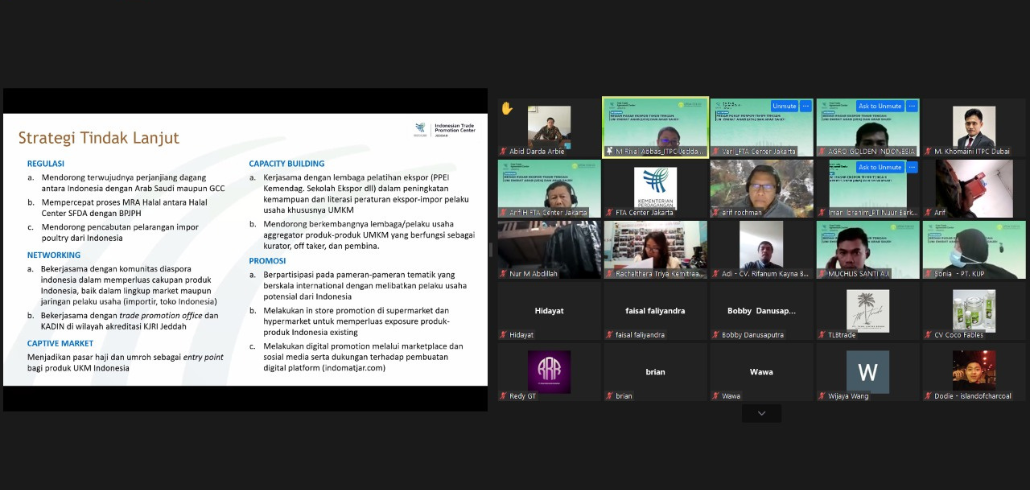Click the W avatar of Wijaya Wang
This screenshot has height=490, width=1030.
coord(867,371)
